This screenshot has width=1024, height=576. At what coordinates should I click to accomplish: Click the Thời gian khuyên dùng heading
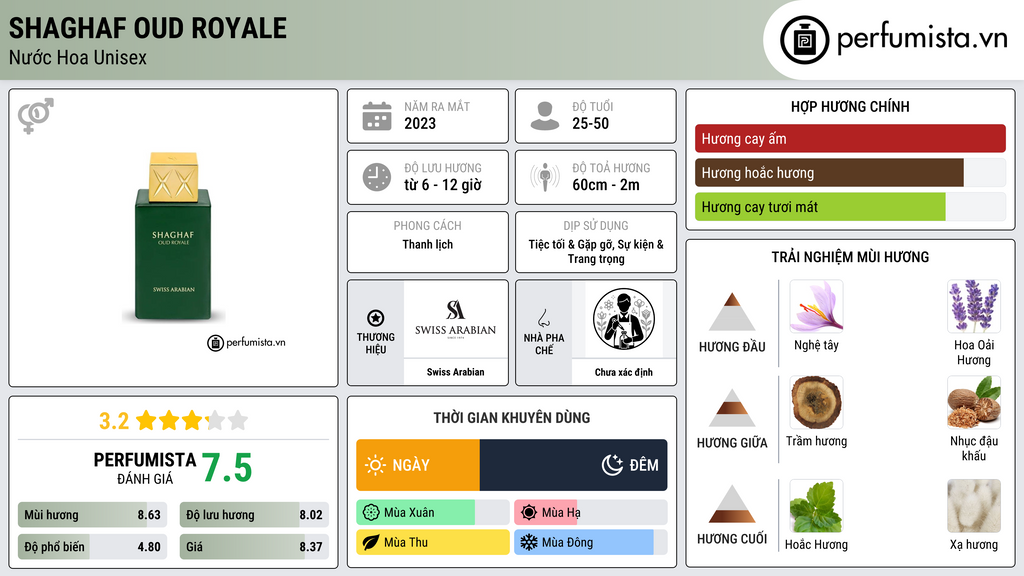coord(512,418)
